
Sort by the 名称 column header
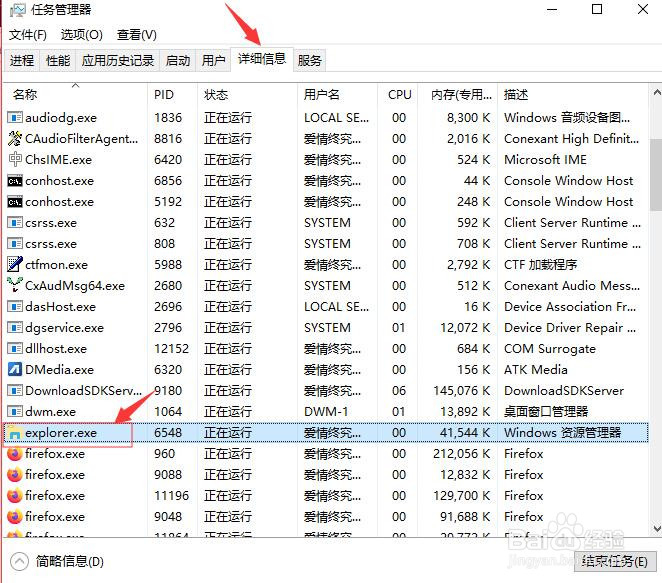click(75, 95)
